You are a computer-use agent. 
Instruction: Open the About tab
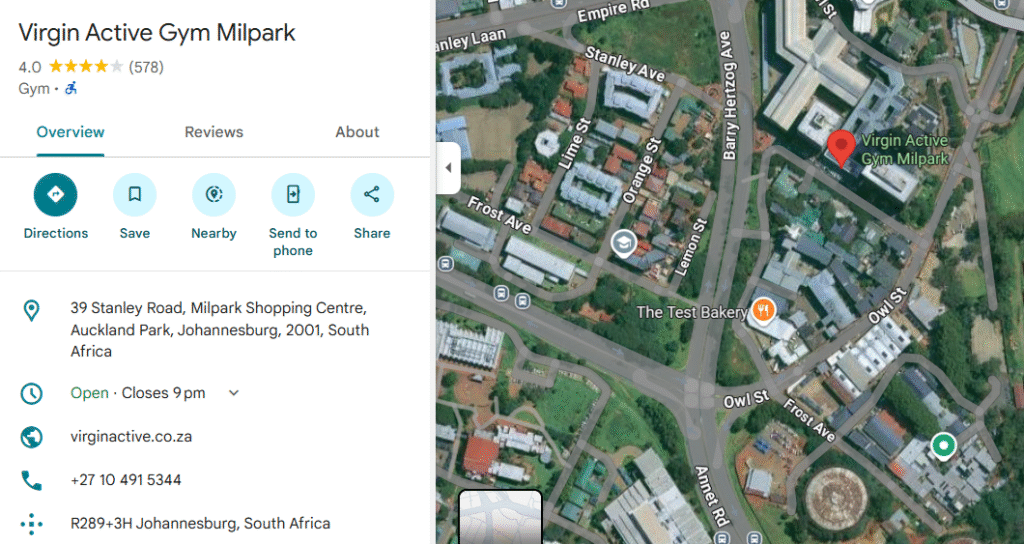357,132
